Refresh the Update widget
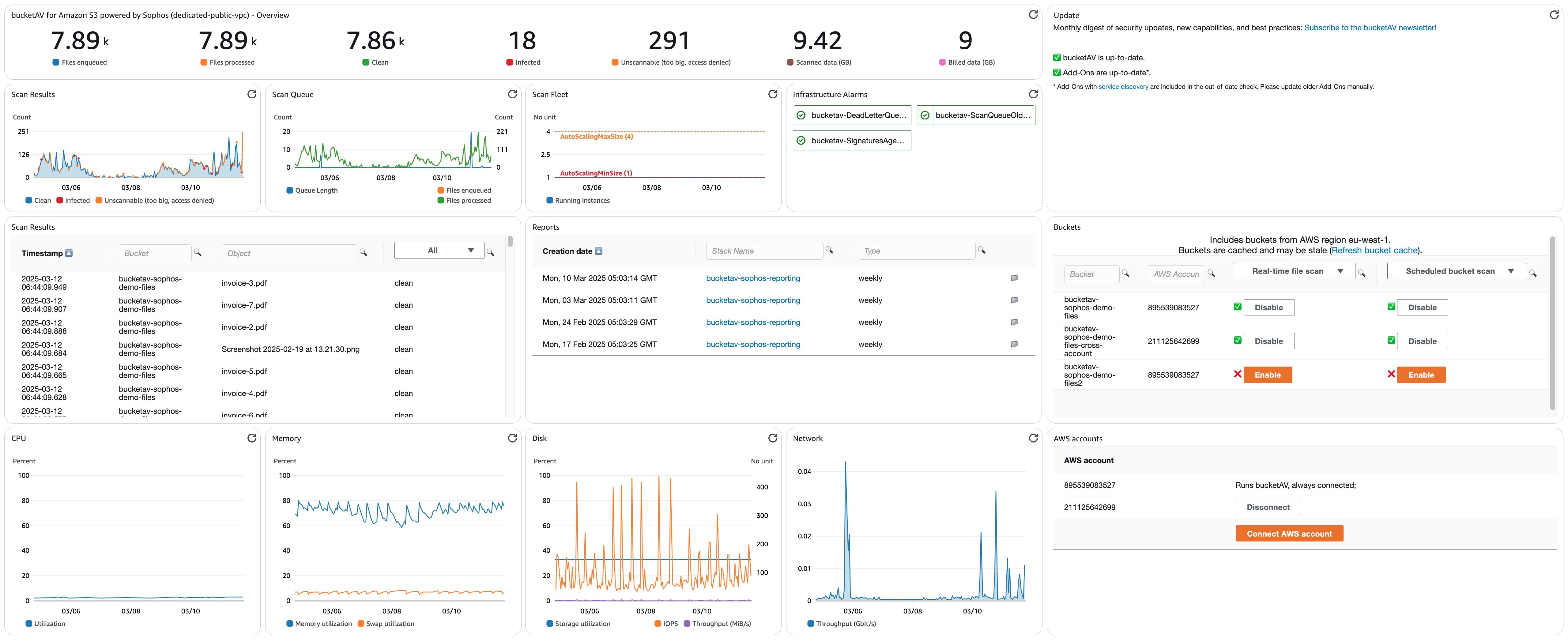 pos(1554,15)
